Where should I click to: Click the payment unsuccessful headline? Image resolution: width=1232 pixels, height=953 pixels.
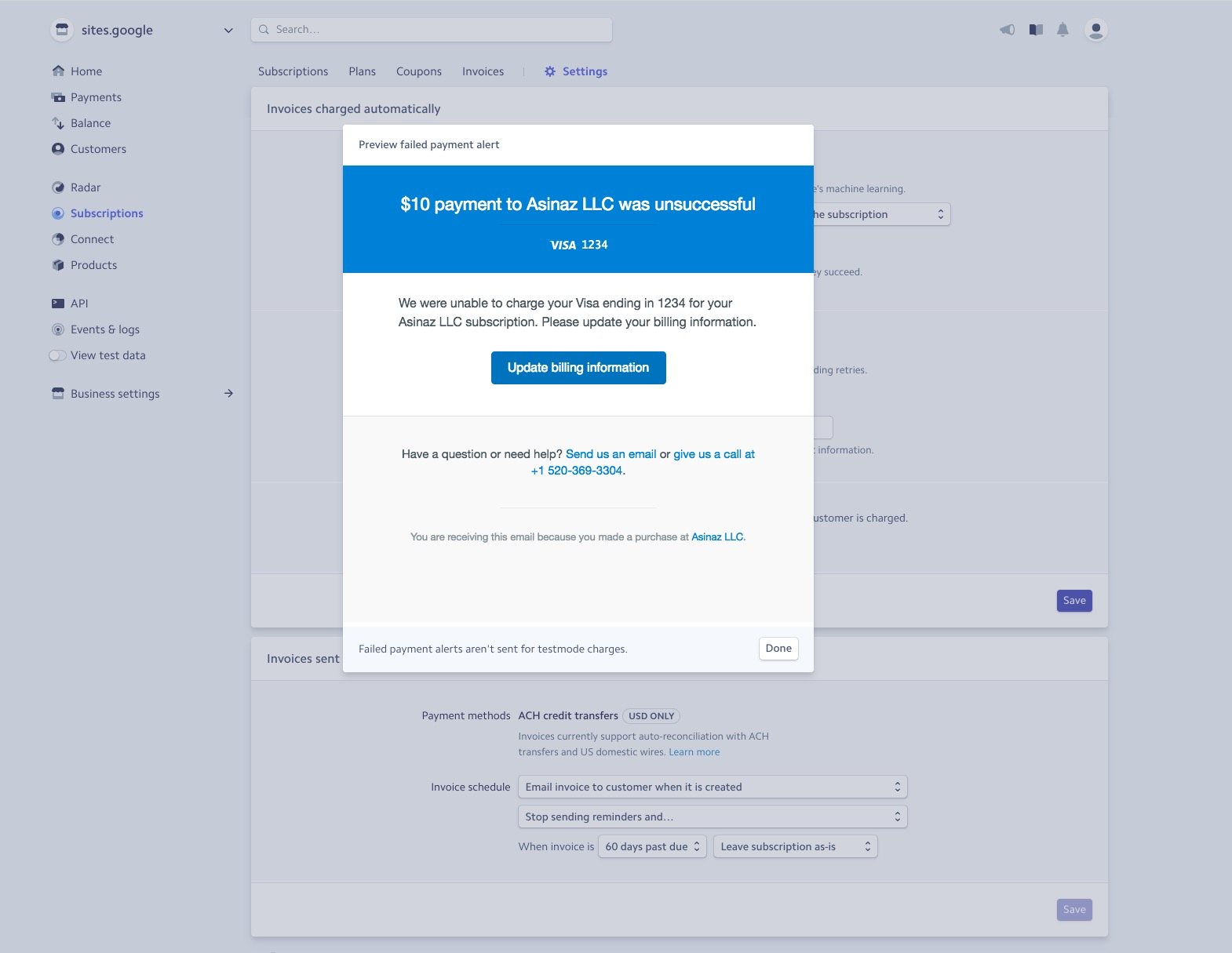(x=578, y=205)
